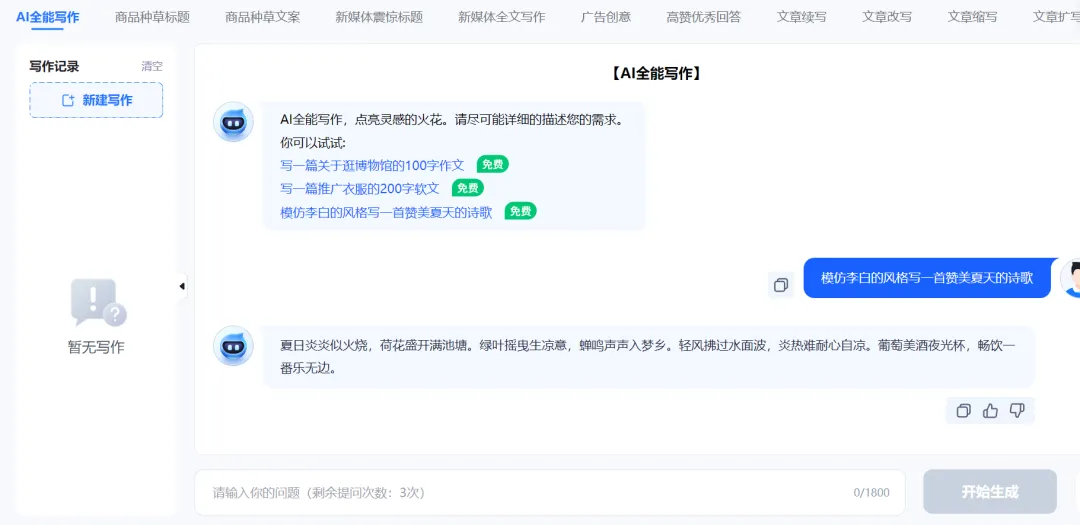The height and width of the screenshot is (525, 1080).
Task: Collapse the writing records sidebar arrow
Action: pos(182,286)
